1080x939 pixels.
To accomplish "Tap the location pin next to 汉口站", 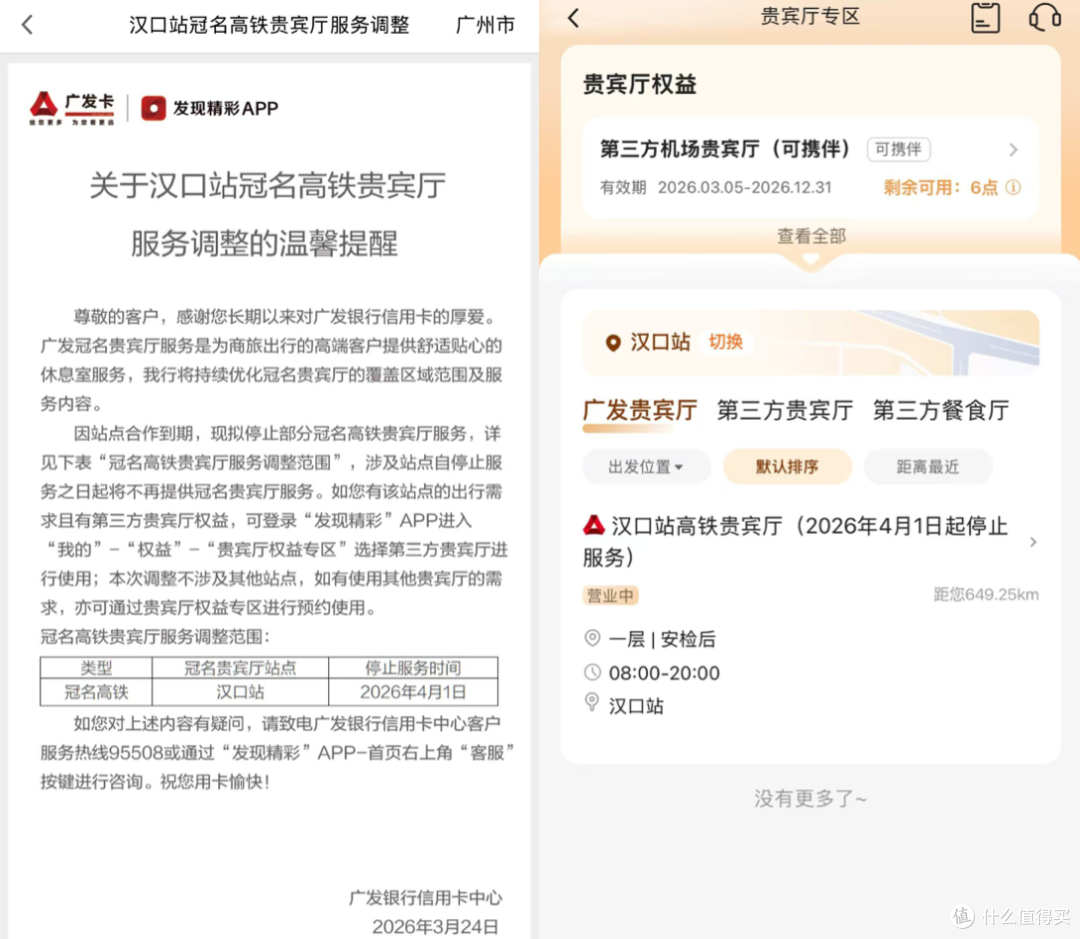I will (x=612, y=342).
